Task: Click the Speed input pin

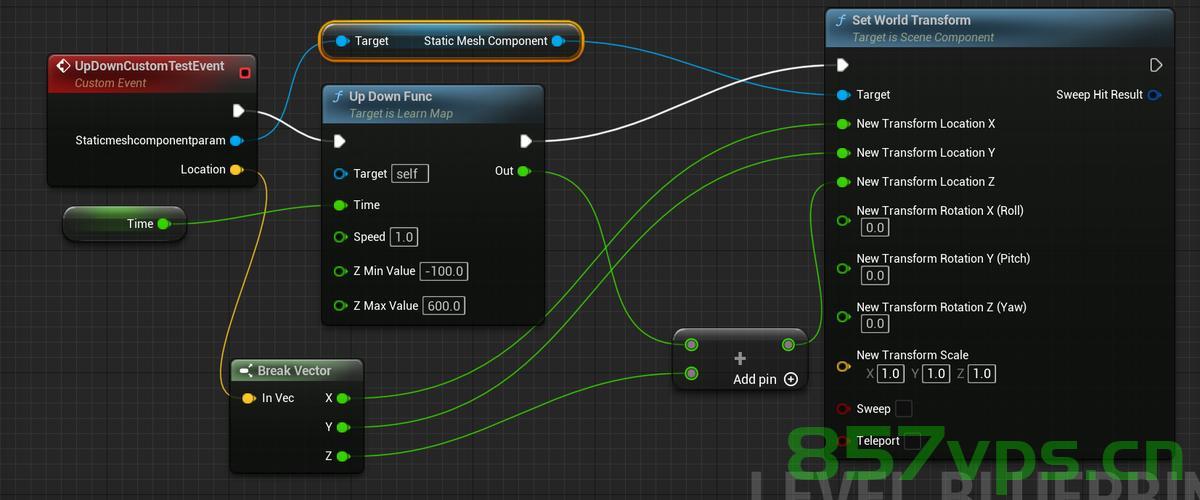Action: [x=340, y=237]
